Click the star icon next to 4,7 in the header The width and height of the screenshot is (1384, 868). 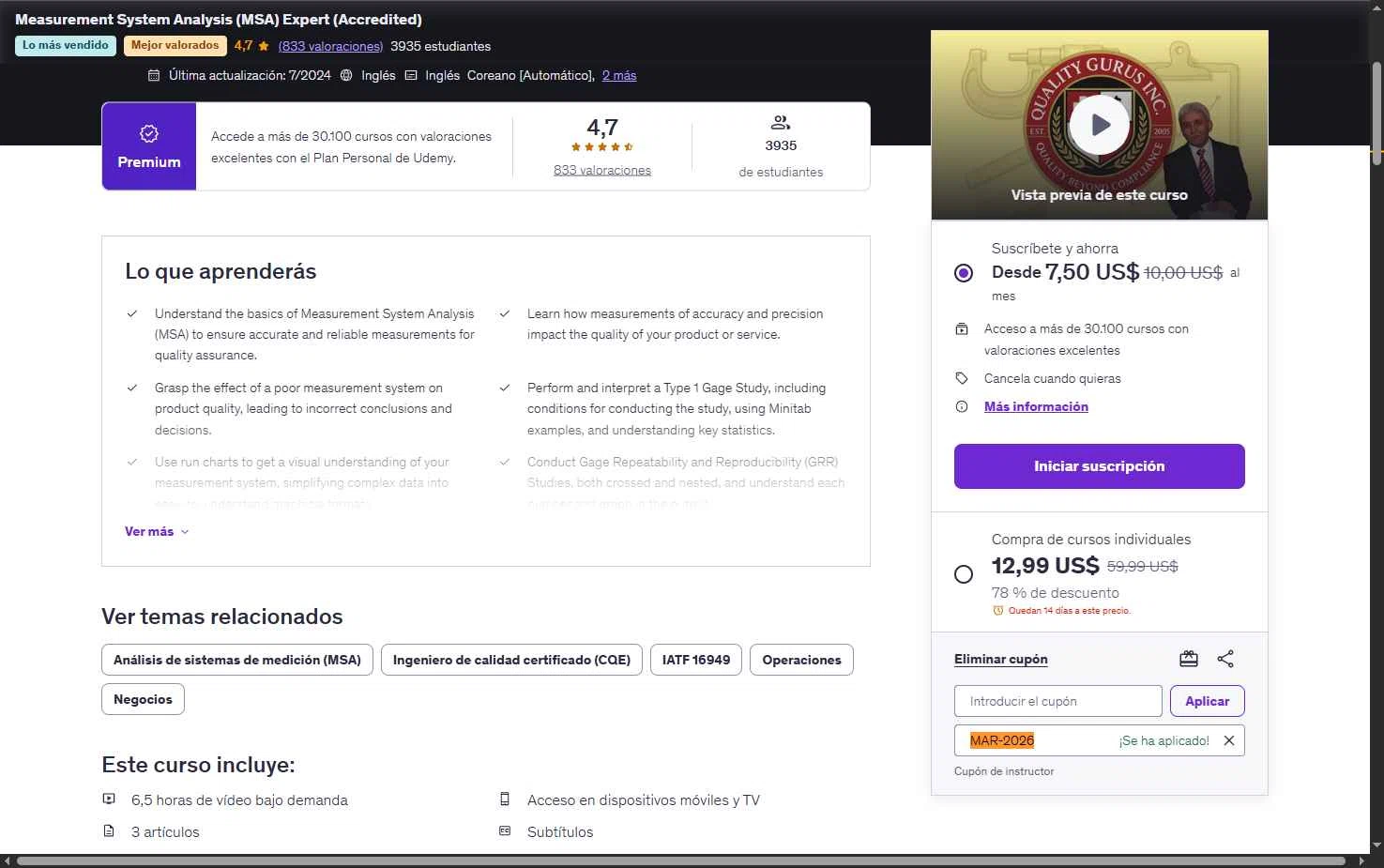pyautogui.click(x=264, y=46)
